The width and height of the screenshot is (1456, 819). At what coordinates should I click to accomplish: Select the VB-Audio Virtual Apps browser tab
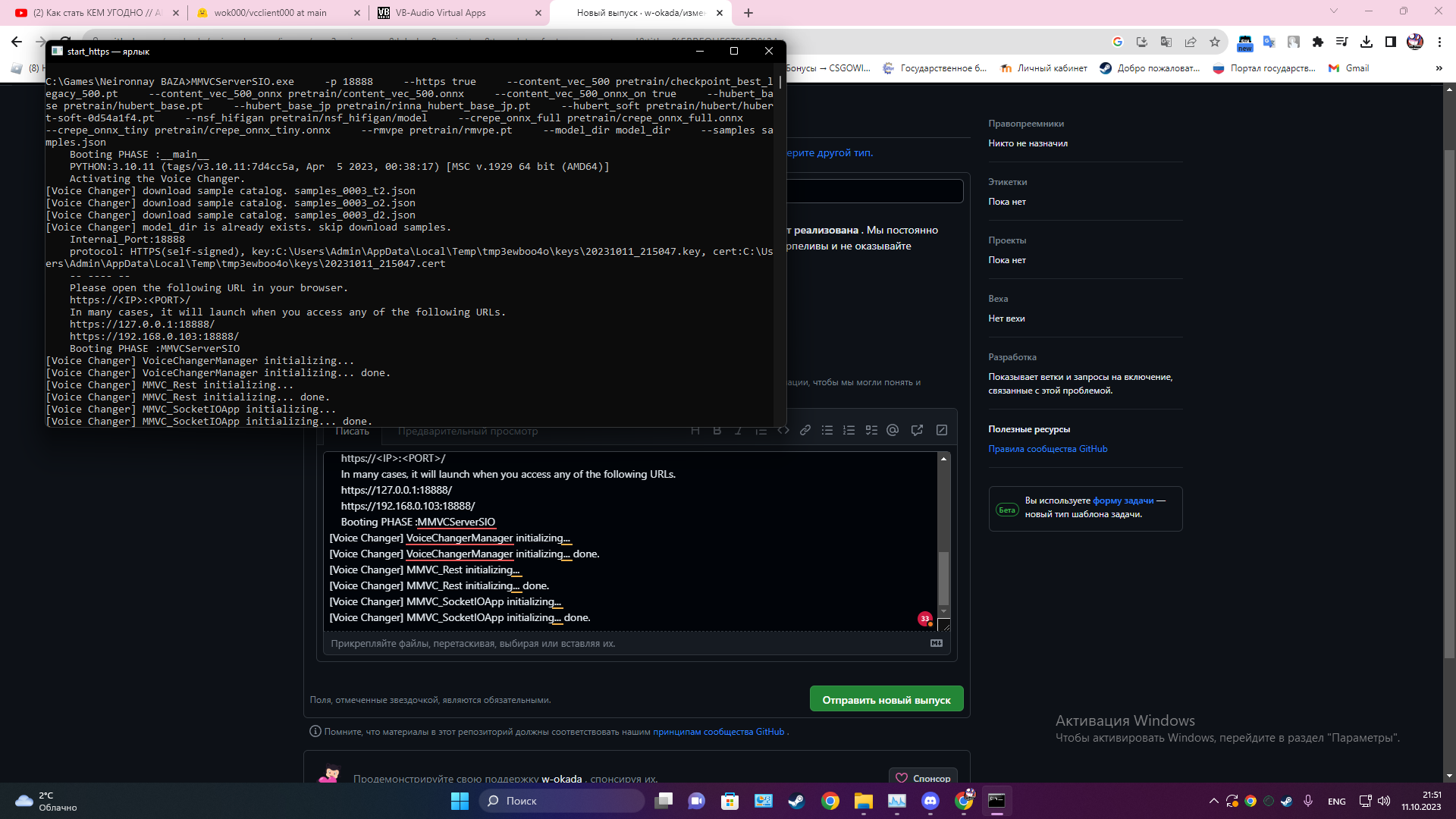(x=447, y=13)
